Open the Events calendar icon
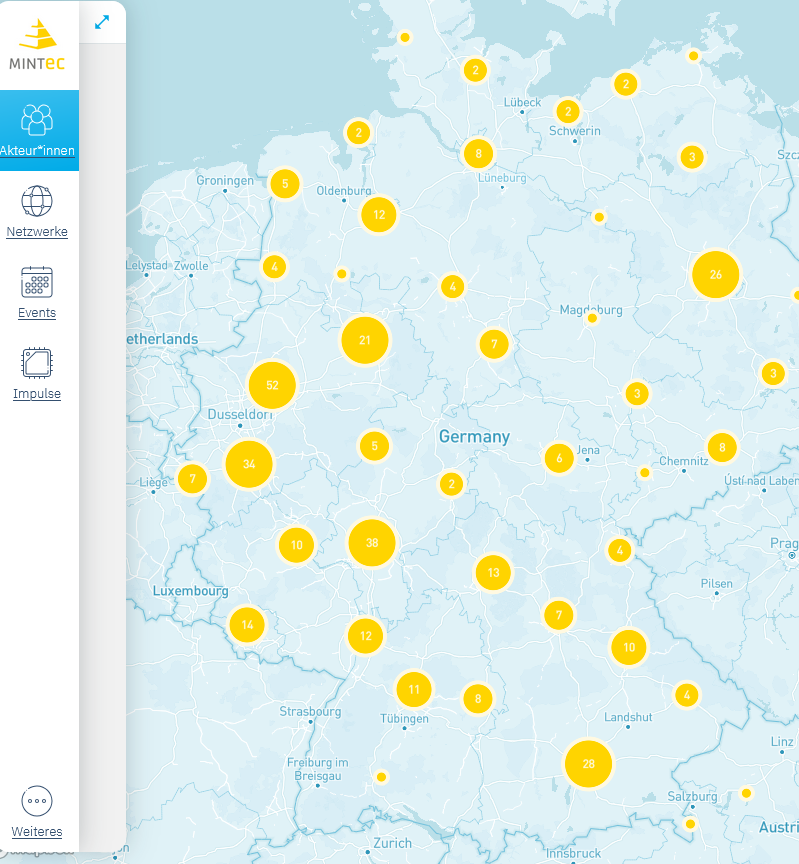The width and height of the screenshot is (799, 864). click(37, 282)
